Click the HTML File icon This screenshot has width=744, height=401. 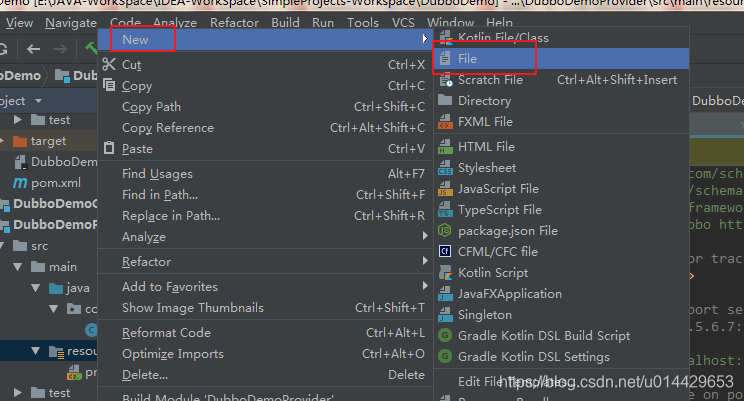[445, 147]
